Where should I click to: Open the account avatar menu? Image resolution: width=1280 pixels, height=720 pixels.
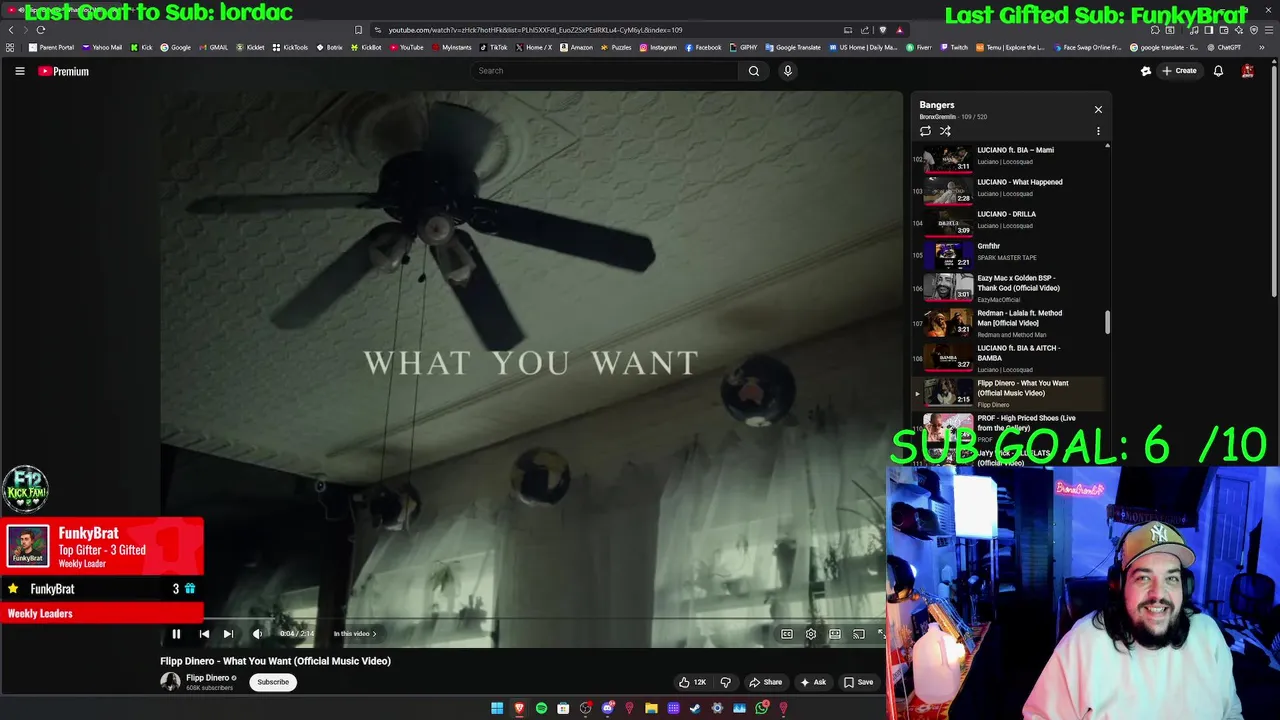coord(1248,71)
